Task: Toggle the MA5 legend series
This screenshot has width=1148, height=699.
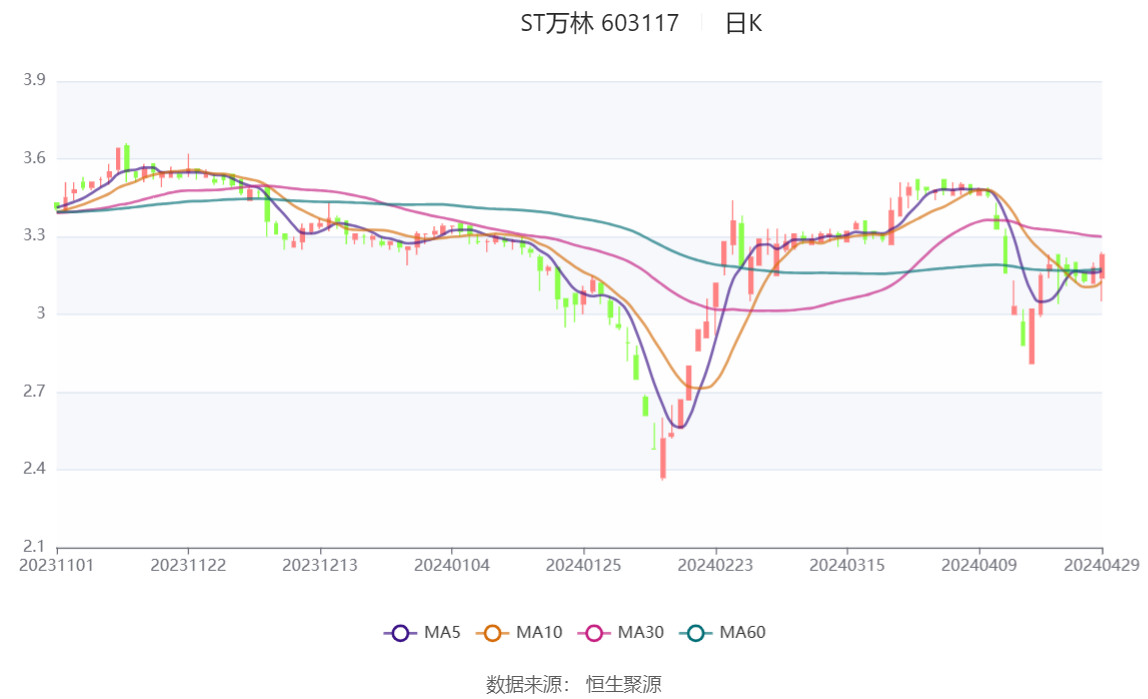Action: point(422,632)
